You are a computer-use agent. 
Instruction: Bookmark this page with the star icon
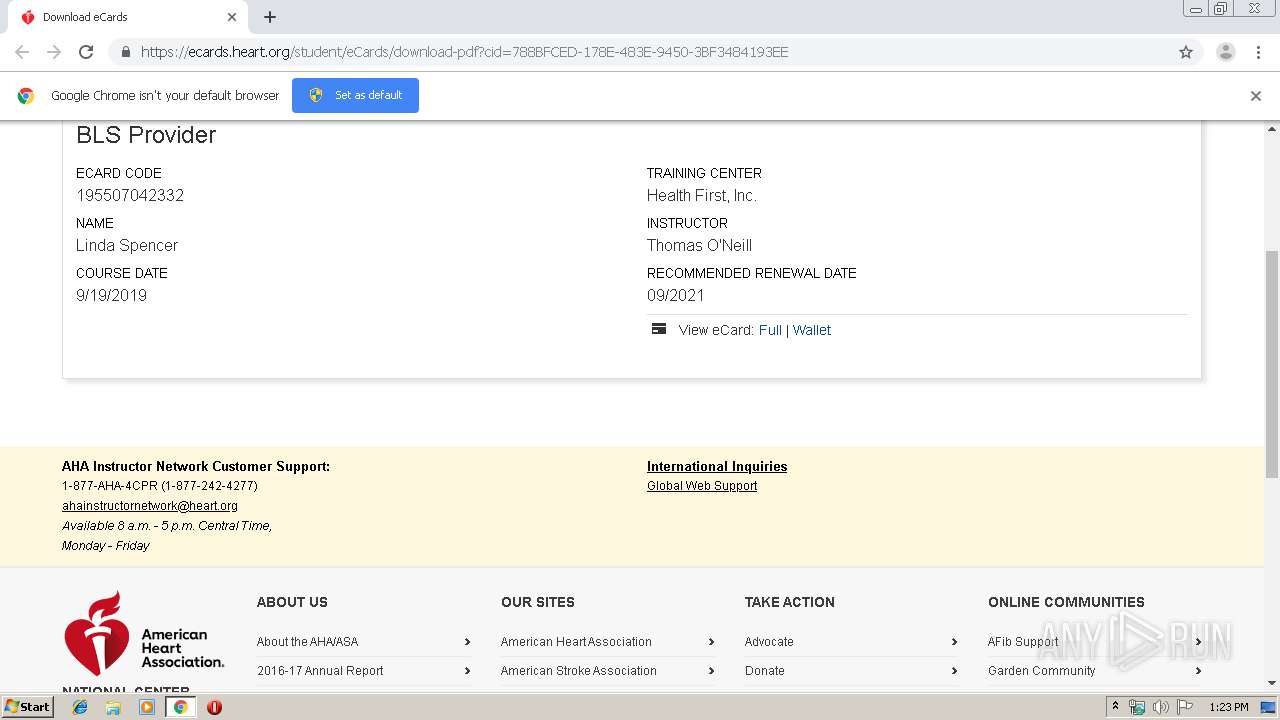pyautogui.click(x=1186, y=52)
